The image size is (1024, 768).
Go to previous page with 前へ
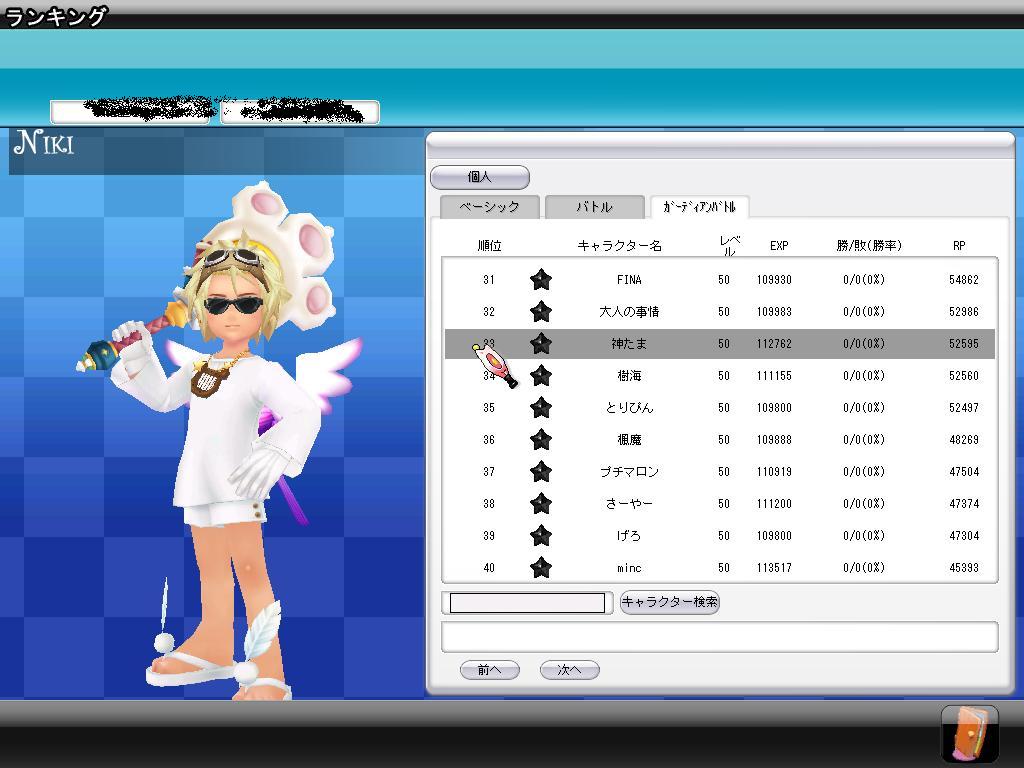490,670
